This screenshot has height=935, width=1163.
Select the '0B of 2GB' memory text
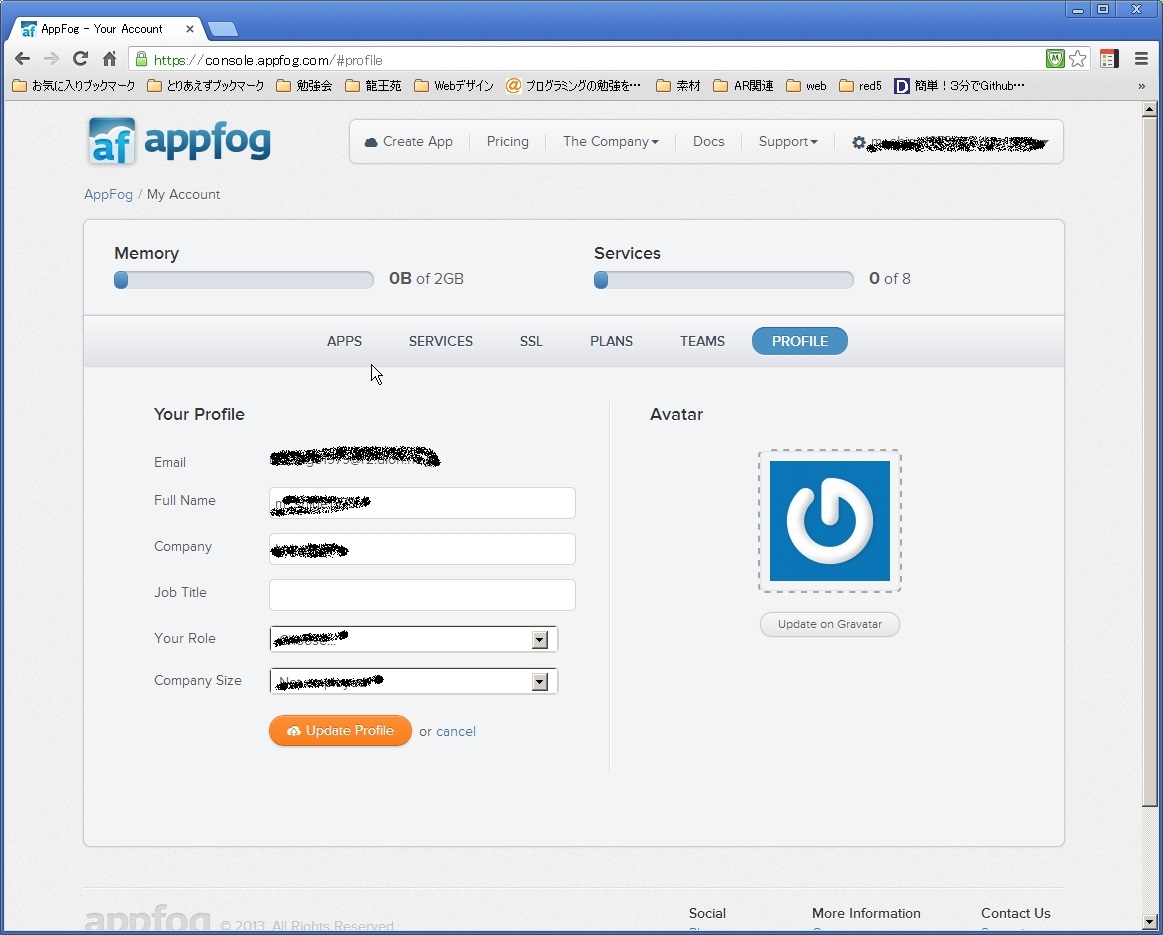[426, 279]
